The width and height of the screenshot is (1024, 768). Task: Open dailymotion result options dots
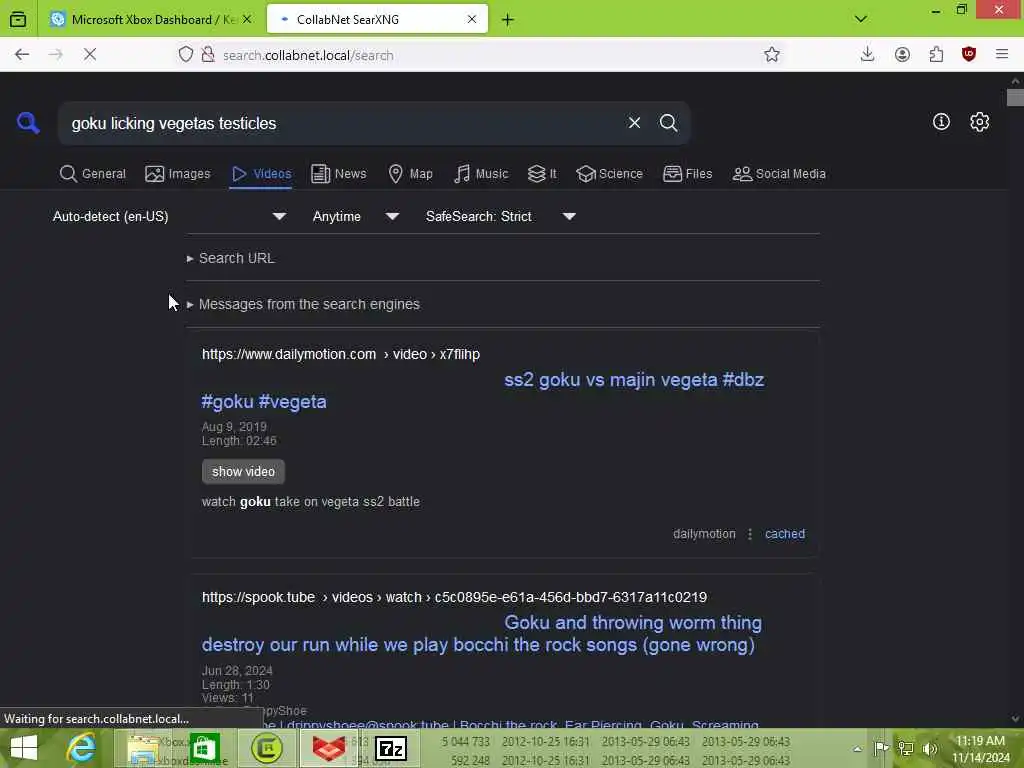coord(750,534)
